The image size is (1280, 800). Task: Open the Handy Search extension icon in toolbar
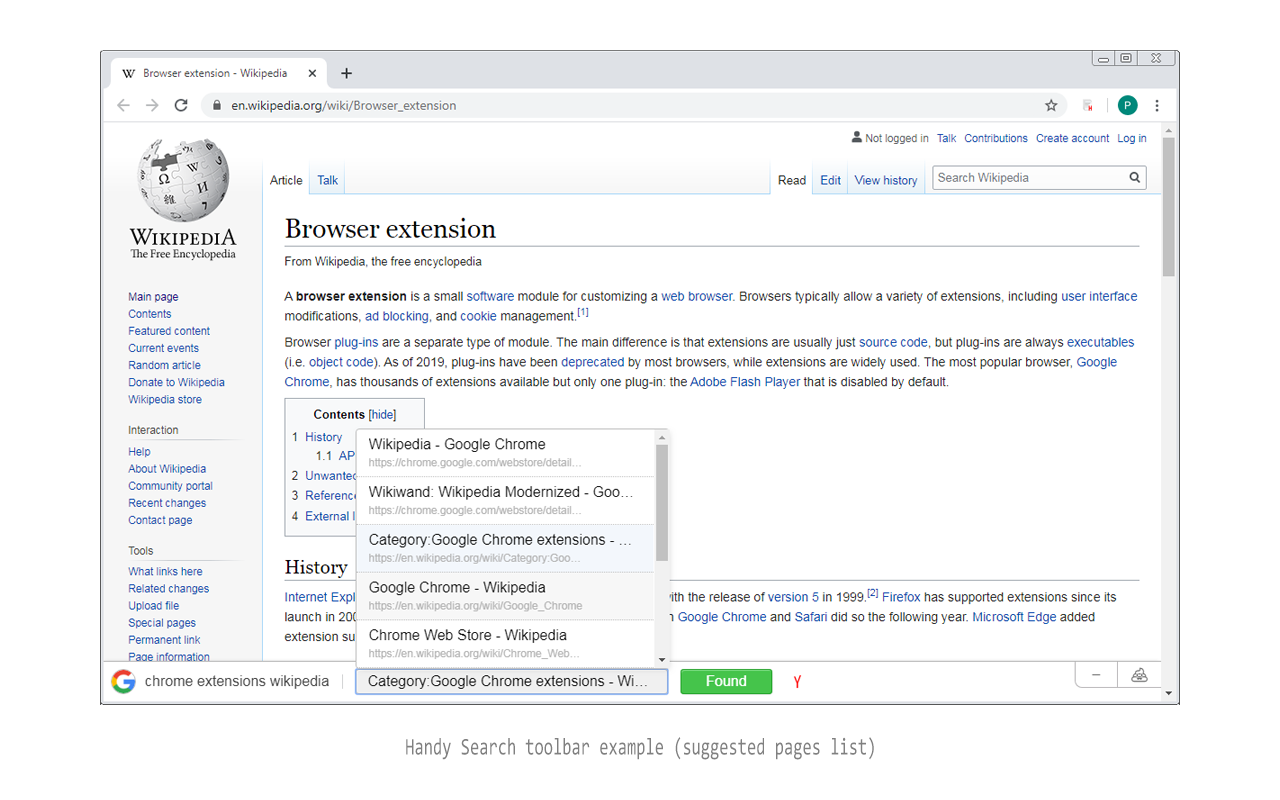point(1088,105)
